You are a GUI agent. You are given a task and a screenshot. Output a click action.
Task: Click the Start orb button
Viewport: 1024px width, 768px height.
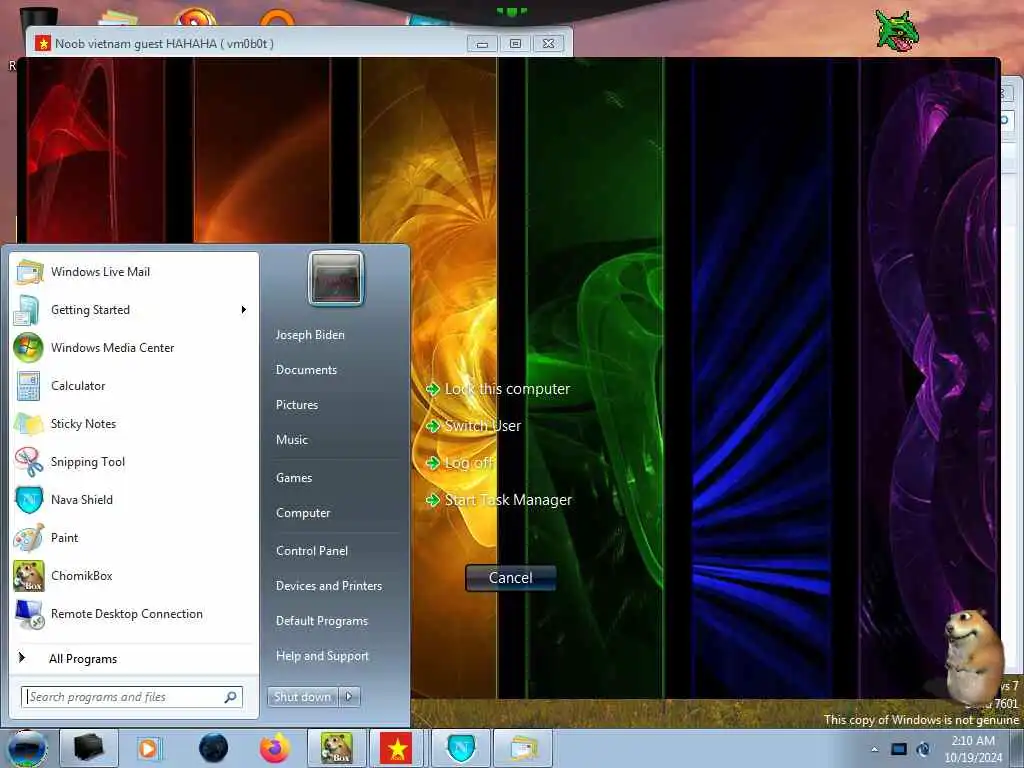27,748
